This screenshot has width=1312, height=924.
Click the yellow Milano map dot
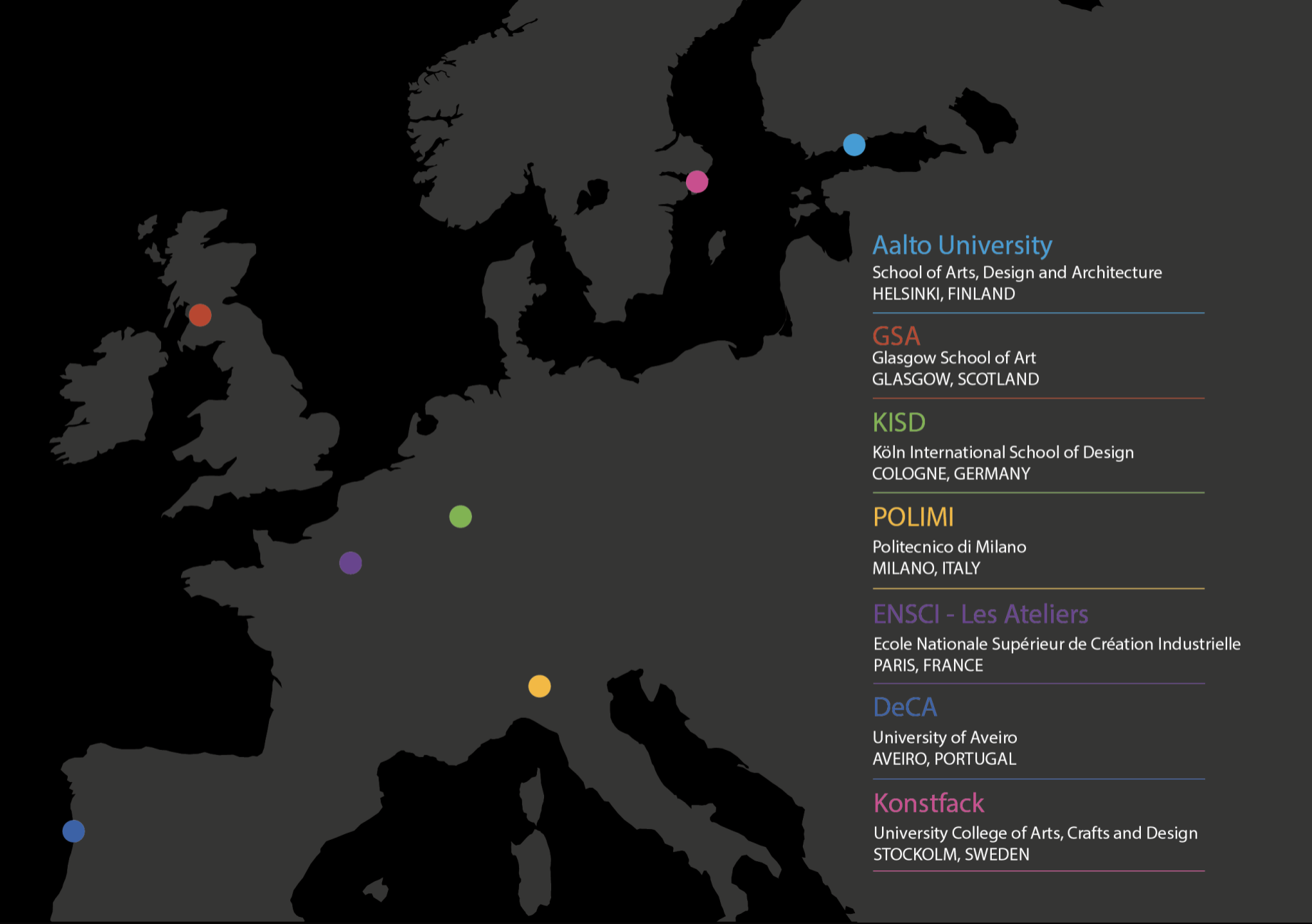point(540,686)
